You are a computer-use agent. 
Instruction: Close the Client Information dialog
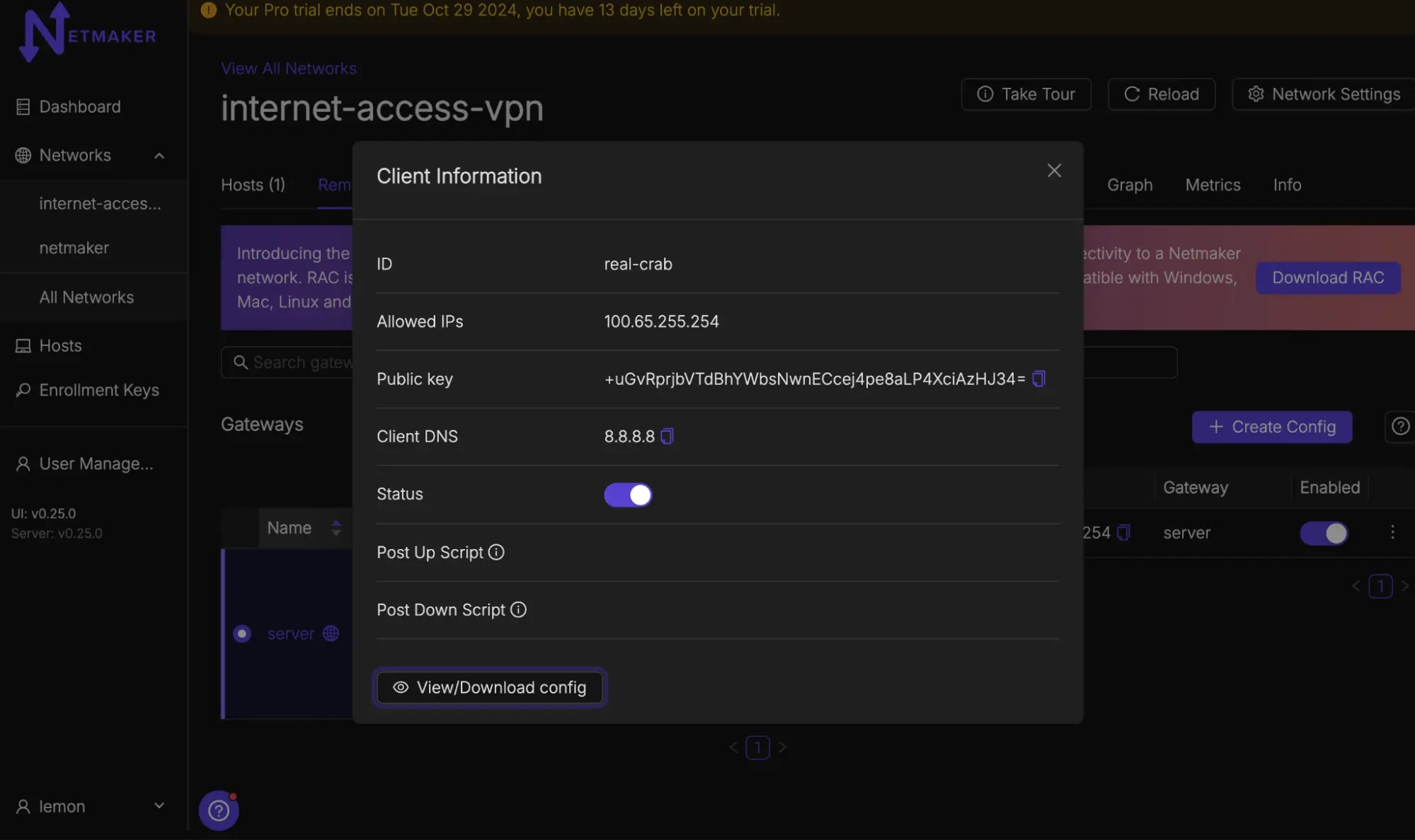(x=1053, y=171)
